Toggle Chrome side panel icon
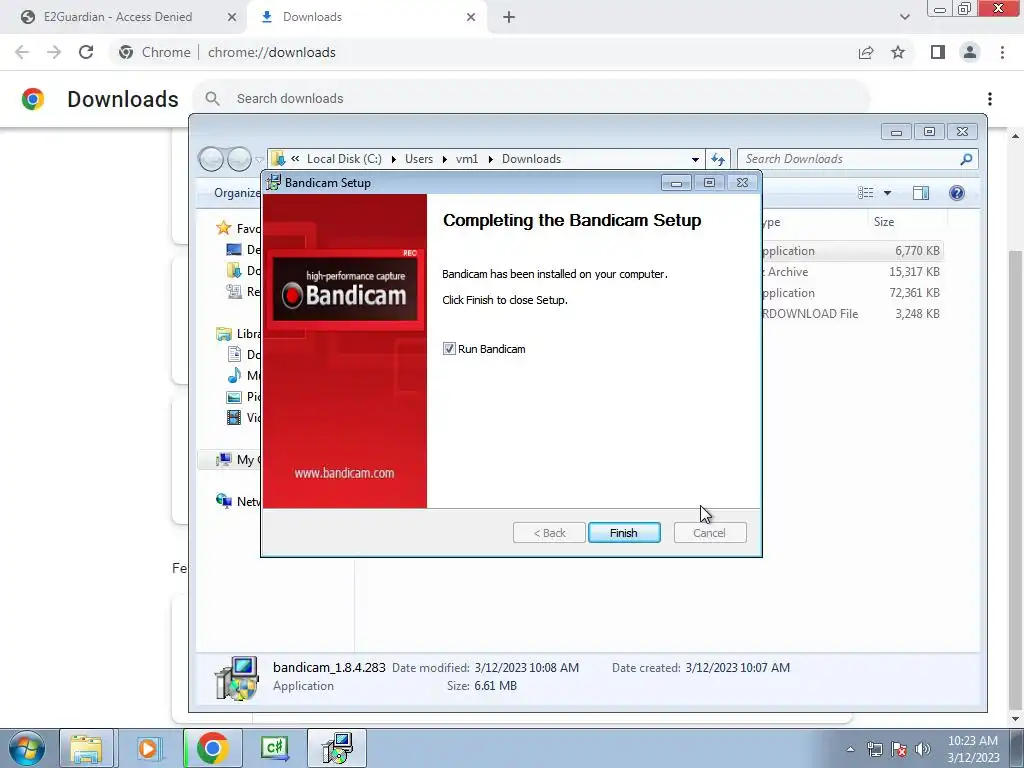The height and width of the screenshot is (768, 1024). tap(938, 52)
